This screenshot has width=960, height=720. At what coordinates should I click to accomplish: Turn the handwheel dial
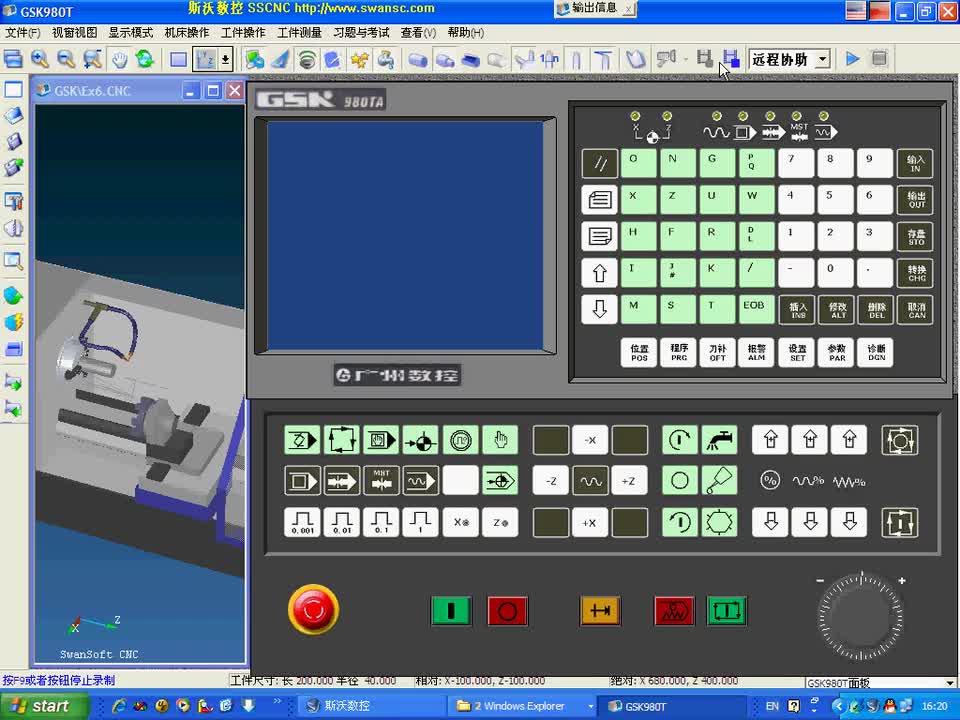pyautogui.click(x=861, y=617)
